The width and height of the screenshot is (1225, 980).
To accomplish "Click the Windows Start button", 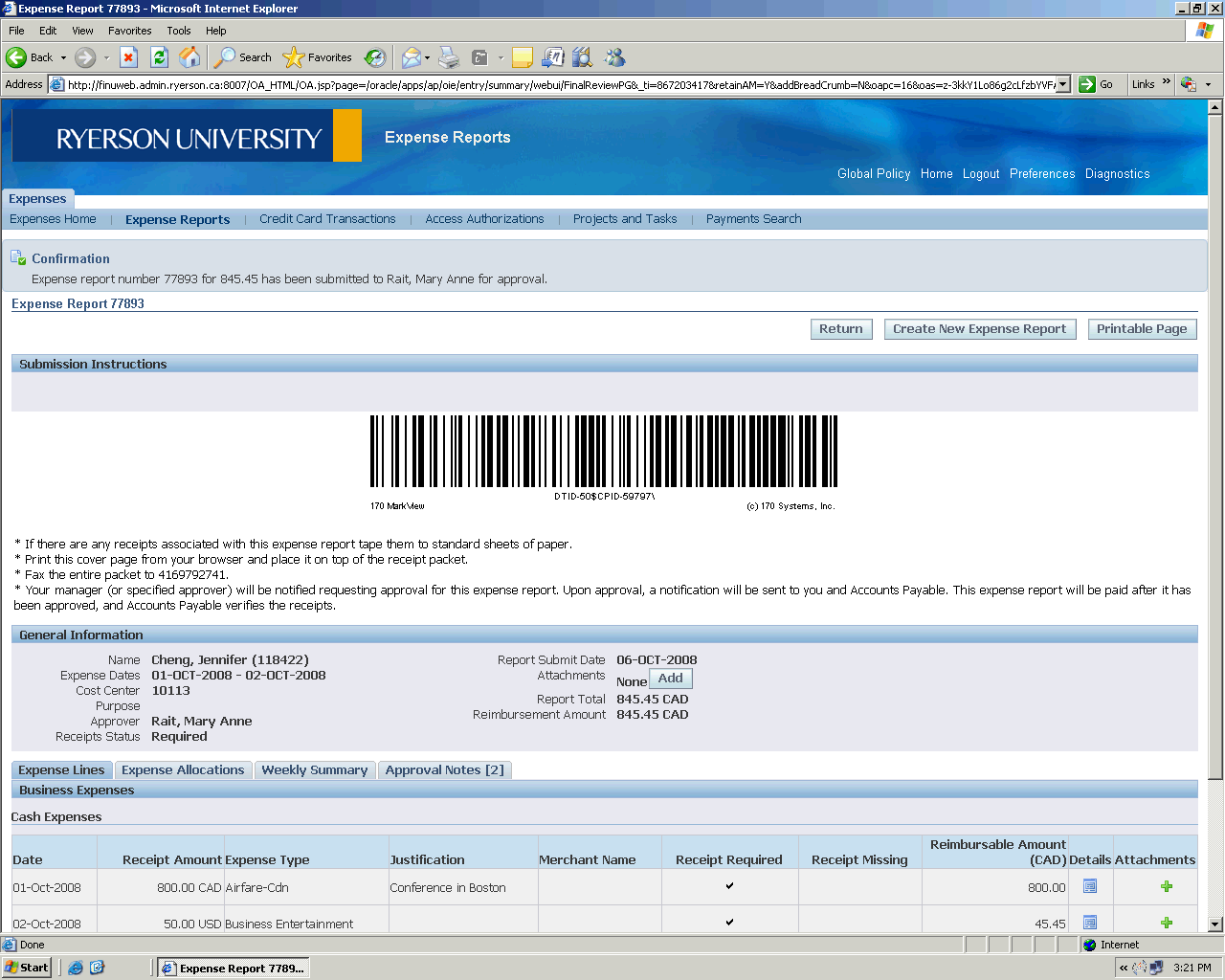I will coord(27,968).
